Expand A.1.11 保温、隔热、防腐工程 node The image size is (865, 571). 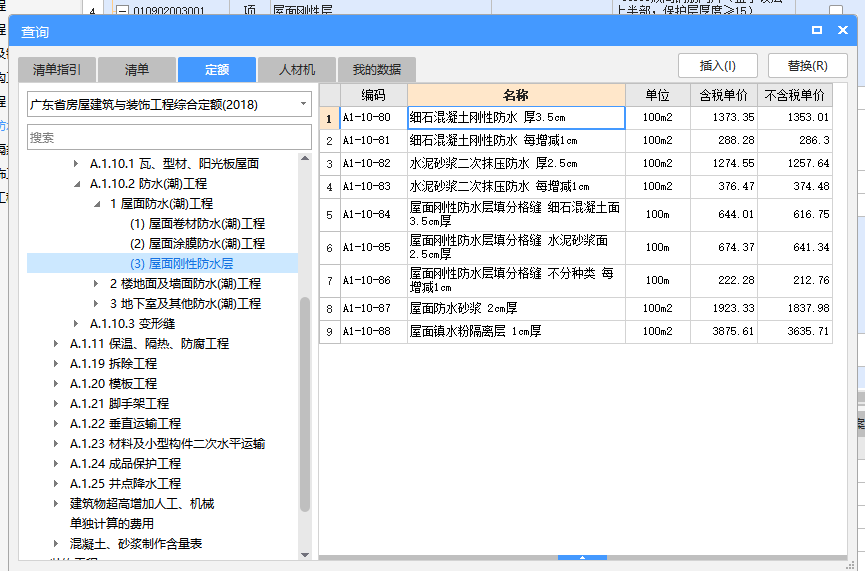point(56,344)
